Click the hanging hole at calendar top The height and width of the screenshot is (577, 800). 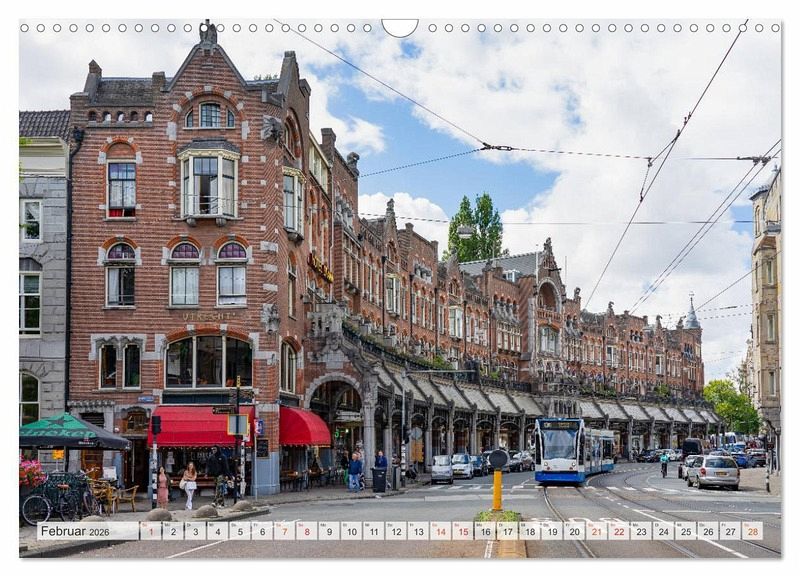click(400, 27)
